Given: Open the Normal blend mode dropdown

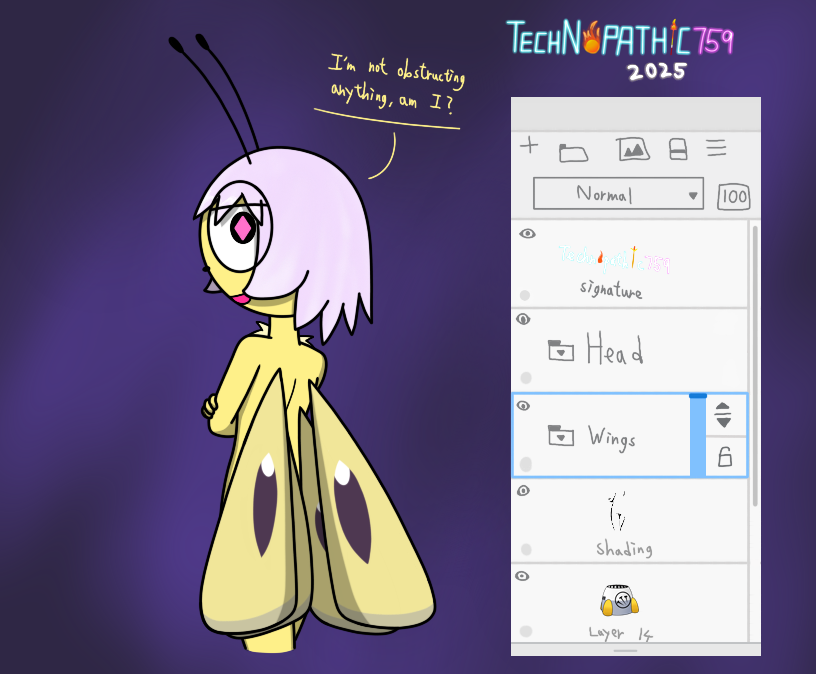Looking at the screenshot, I should point(618,194).
